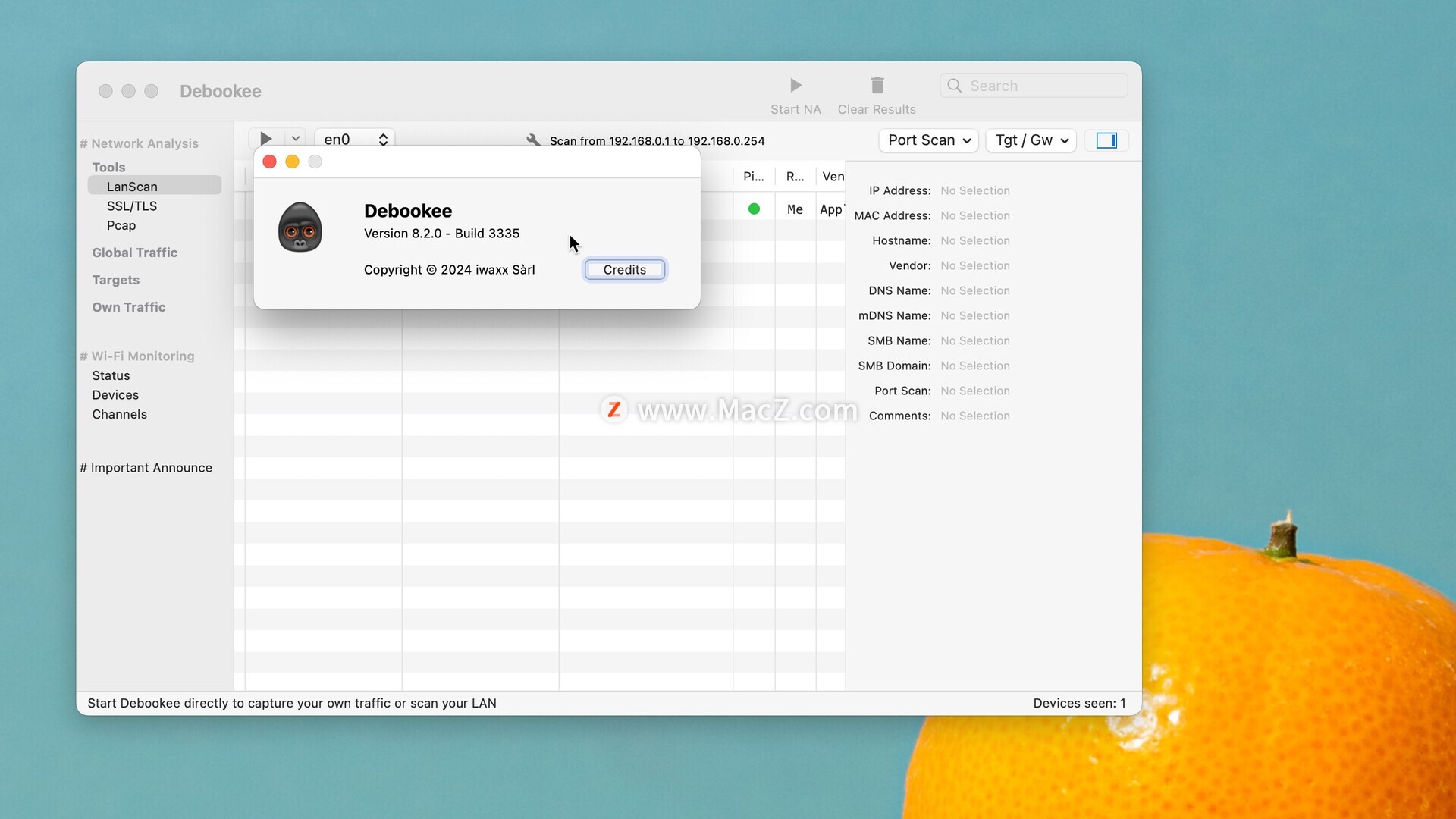Click the R... column header
Screen dimensions: 1456x819
(x=795, y=176)
